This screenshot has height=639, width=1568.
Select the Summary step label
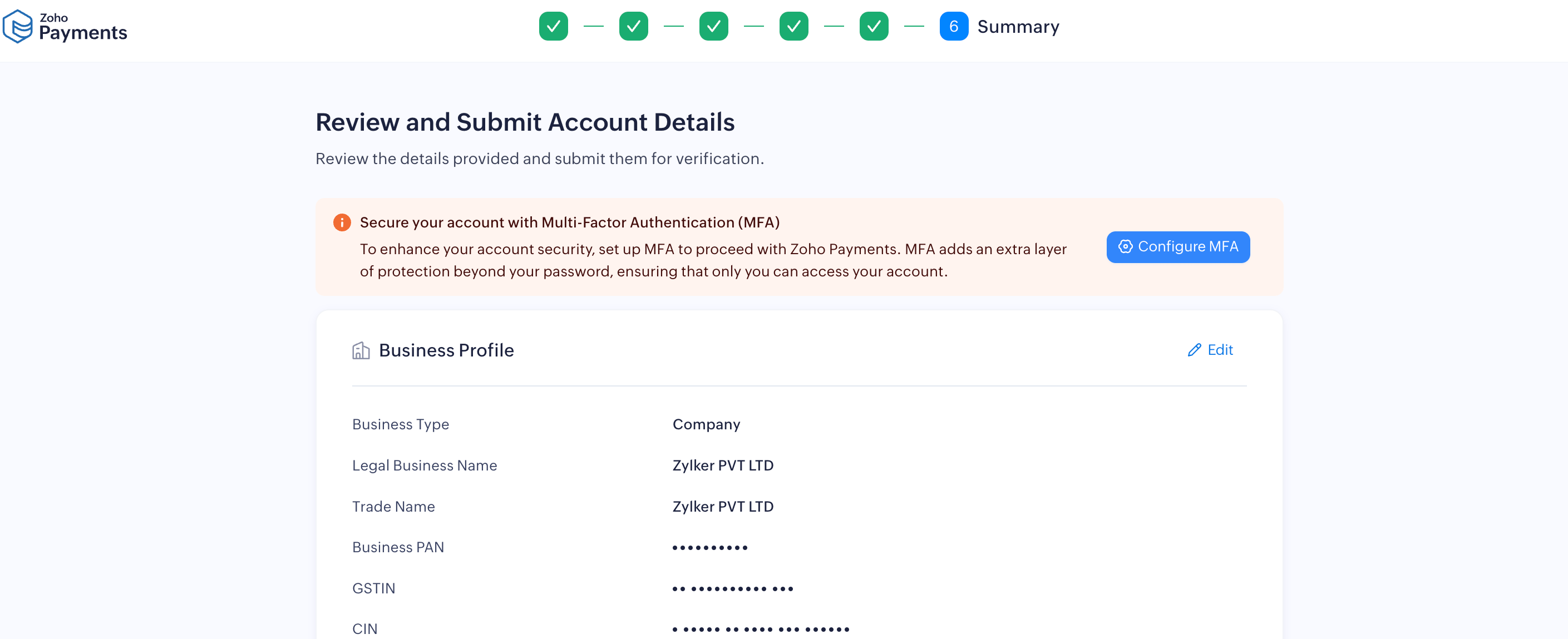click(x=1018, y=27)
